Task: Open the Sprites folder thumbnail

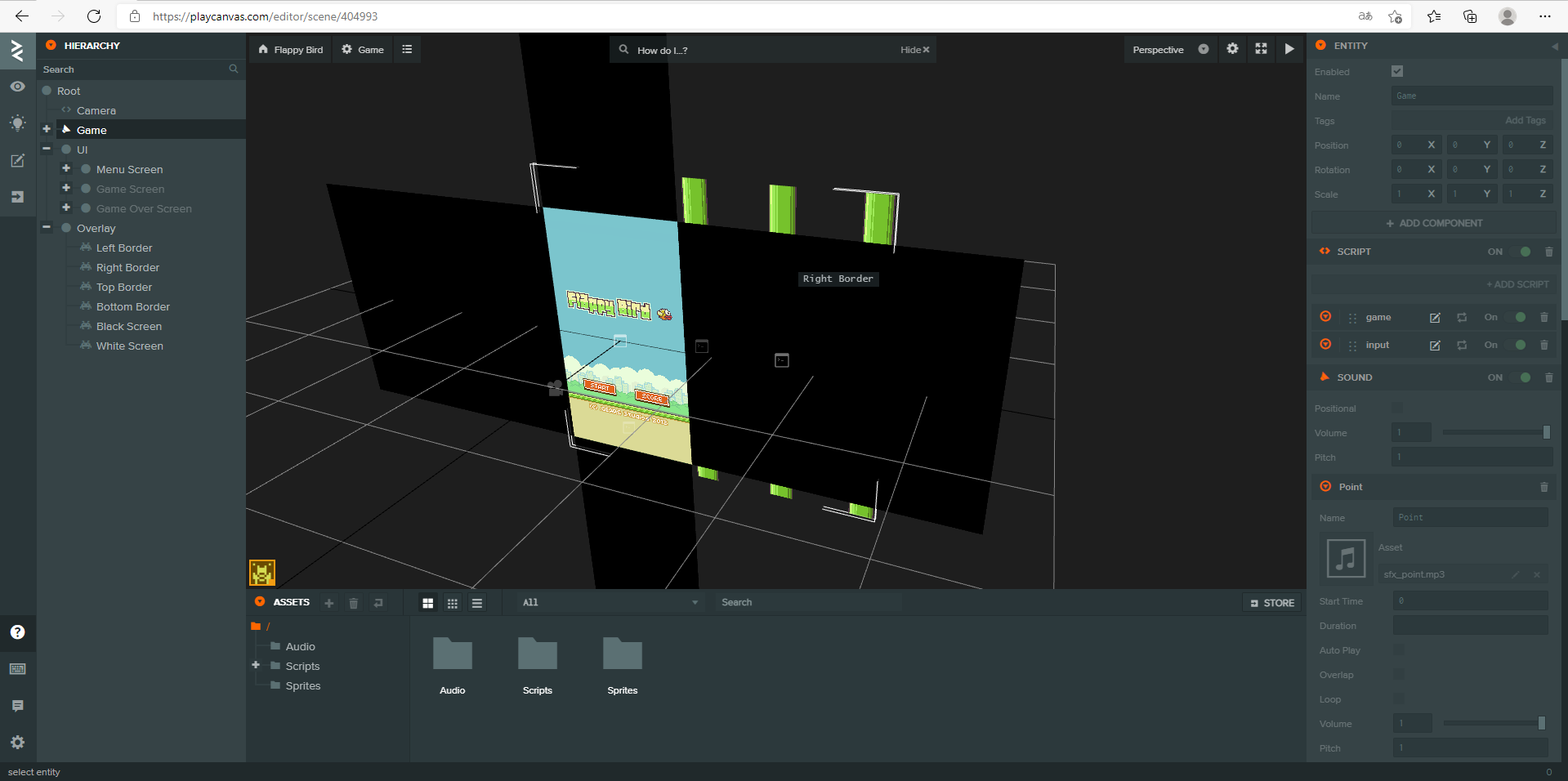Action: tap(623, 654)
